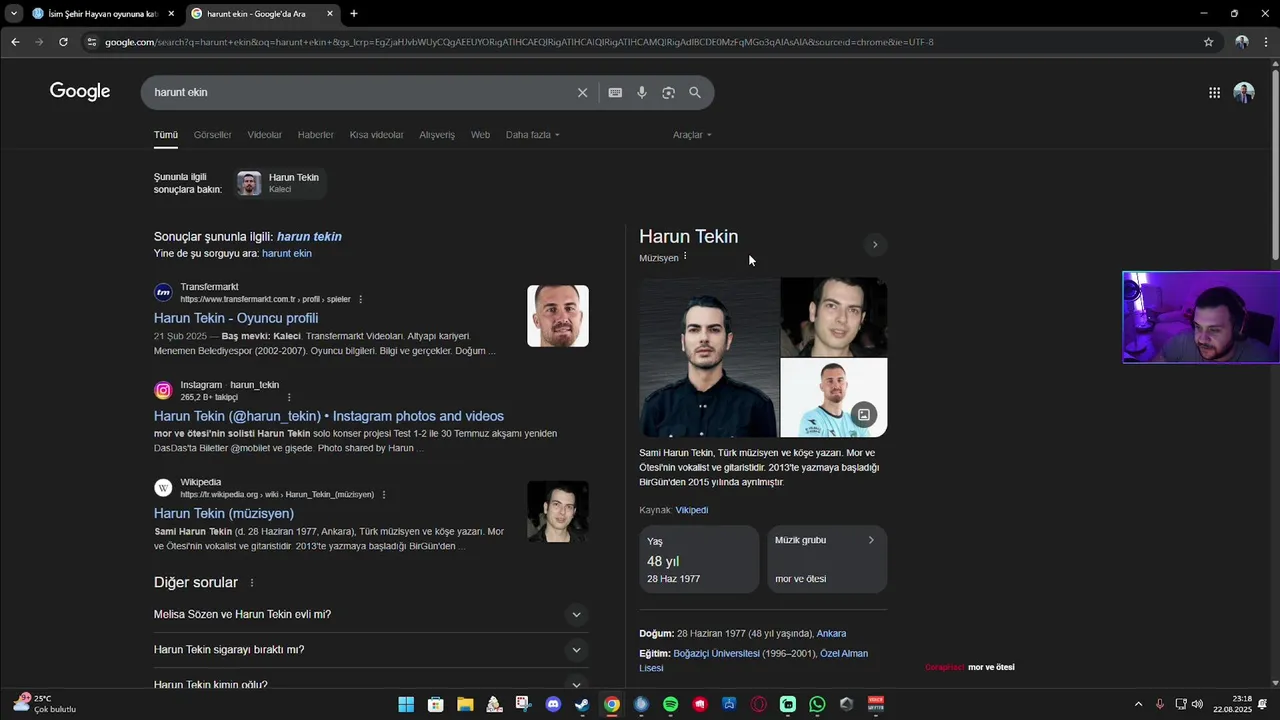Switch to the İsim Şehir Hayvan browser tab
The width and height of the screenshot is (1280, 720).
[x=103, y=14]
